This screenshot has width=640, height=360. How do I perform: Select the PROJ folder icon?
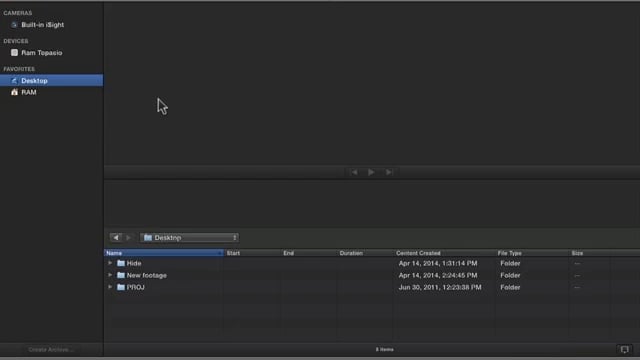pyautogui.click(x=121, y=287)
